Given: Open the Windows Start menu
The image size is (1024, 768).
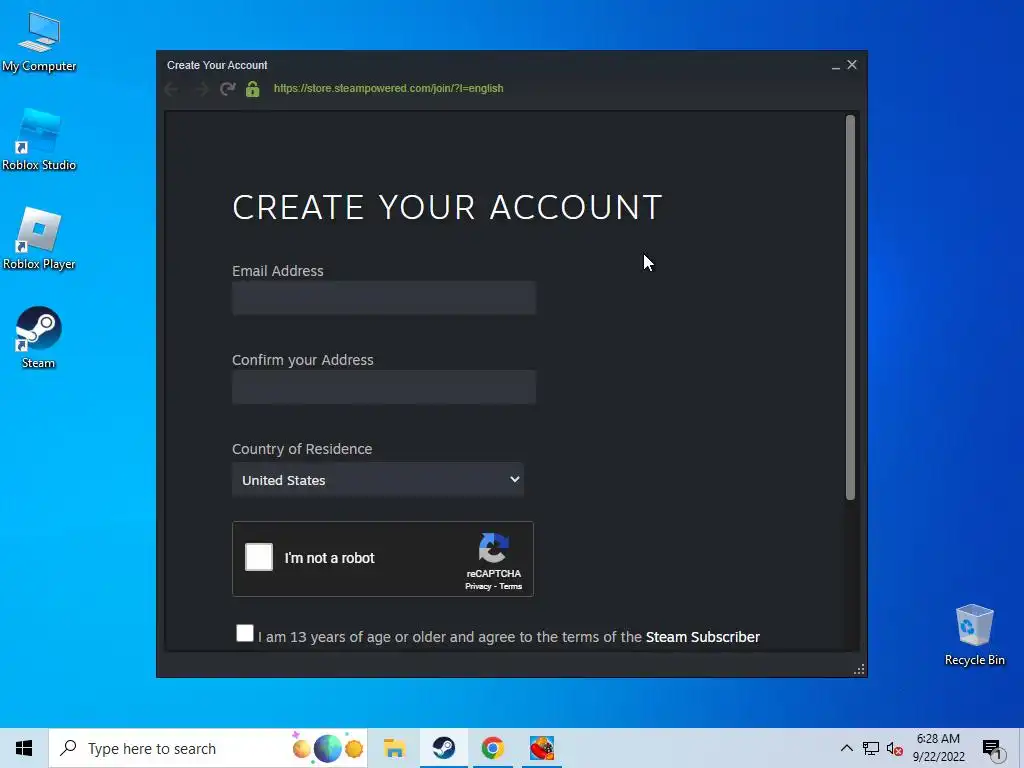Looking at the screenshot, I should point(24,748).
